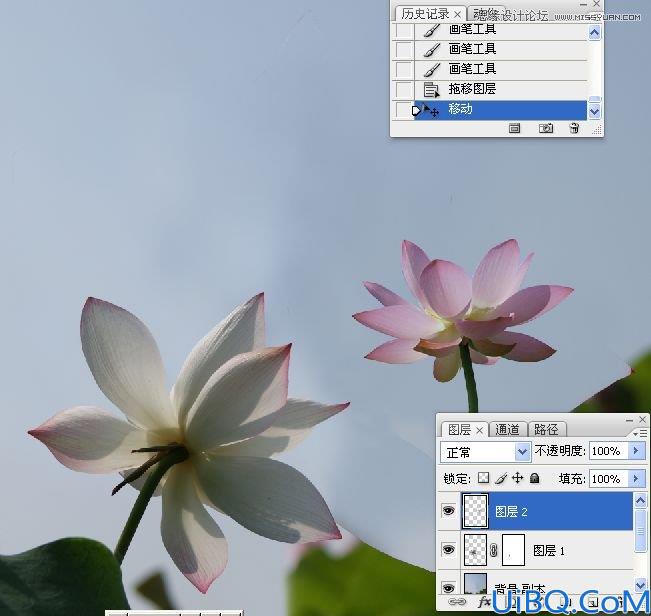Open the Layers panel options menu
Viewport: 651px width, 616px height.
642,433
